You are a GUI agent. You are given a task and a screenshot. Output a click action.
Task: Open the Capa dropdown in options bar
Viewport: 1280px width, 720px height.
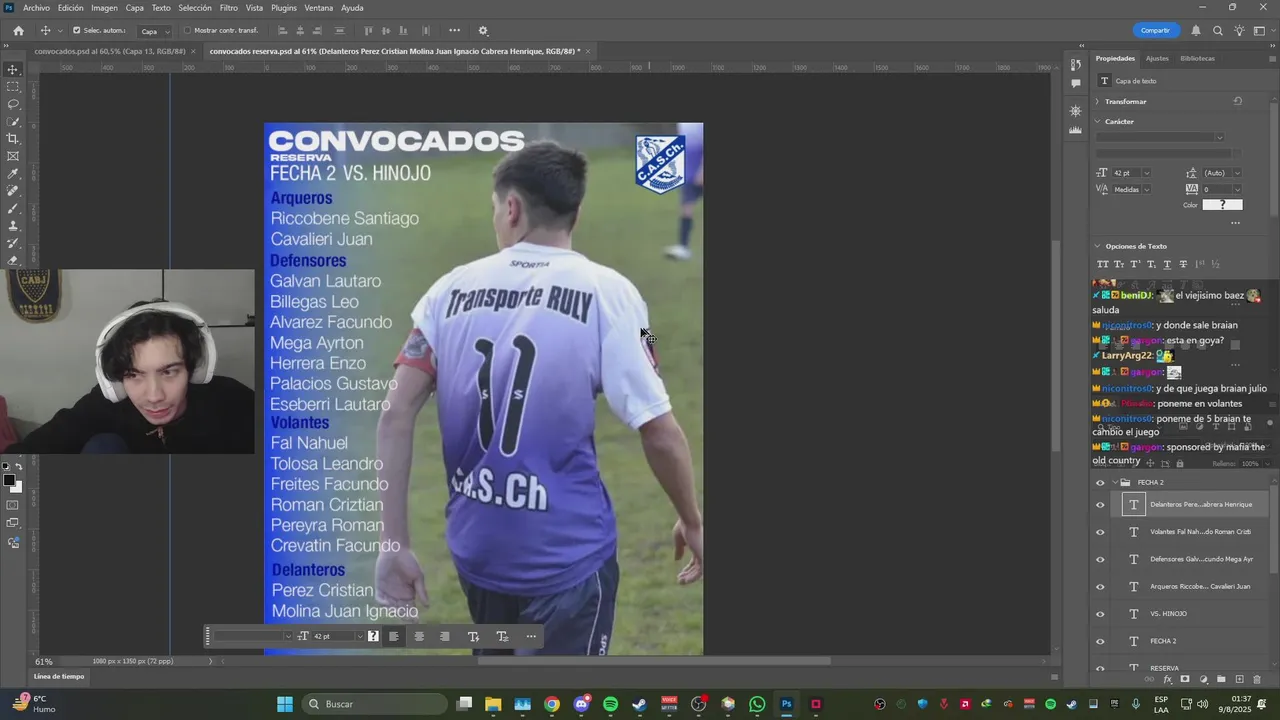coord(154,31)
